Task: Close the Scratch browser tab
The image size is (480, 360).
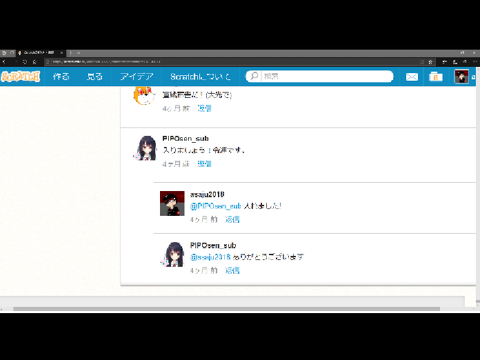Action: (62, 53)
